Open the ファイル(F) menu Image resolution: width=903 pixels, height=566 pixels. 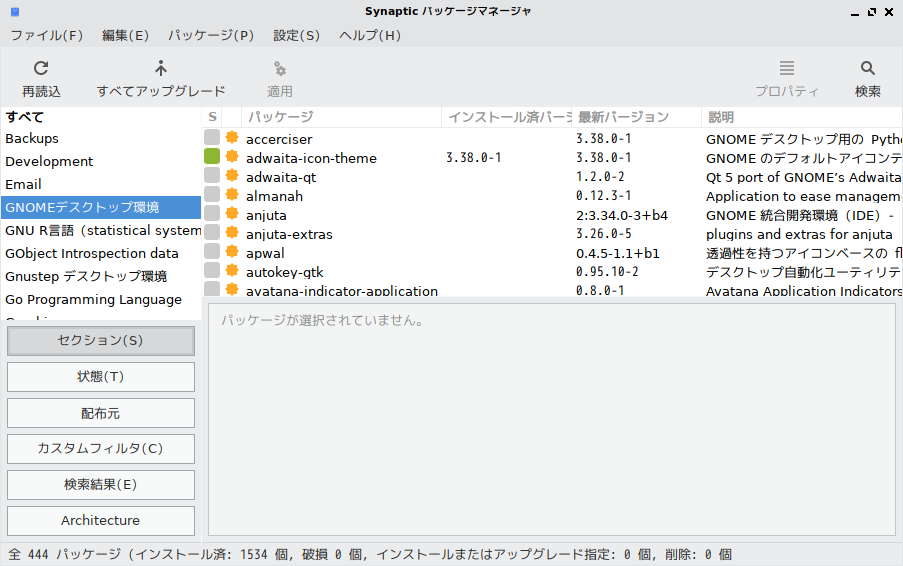tap(47, 36)
